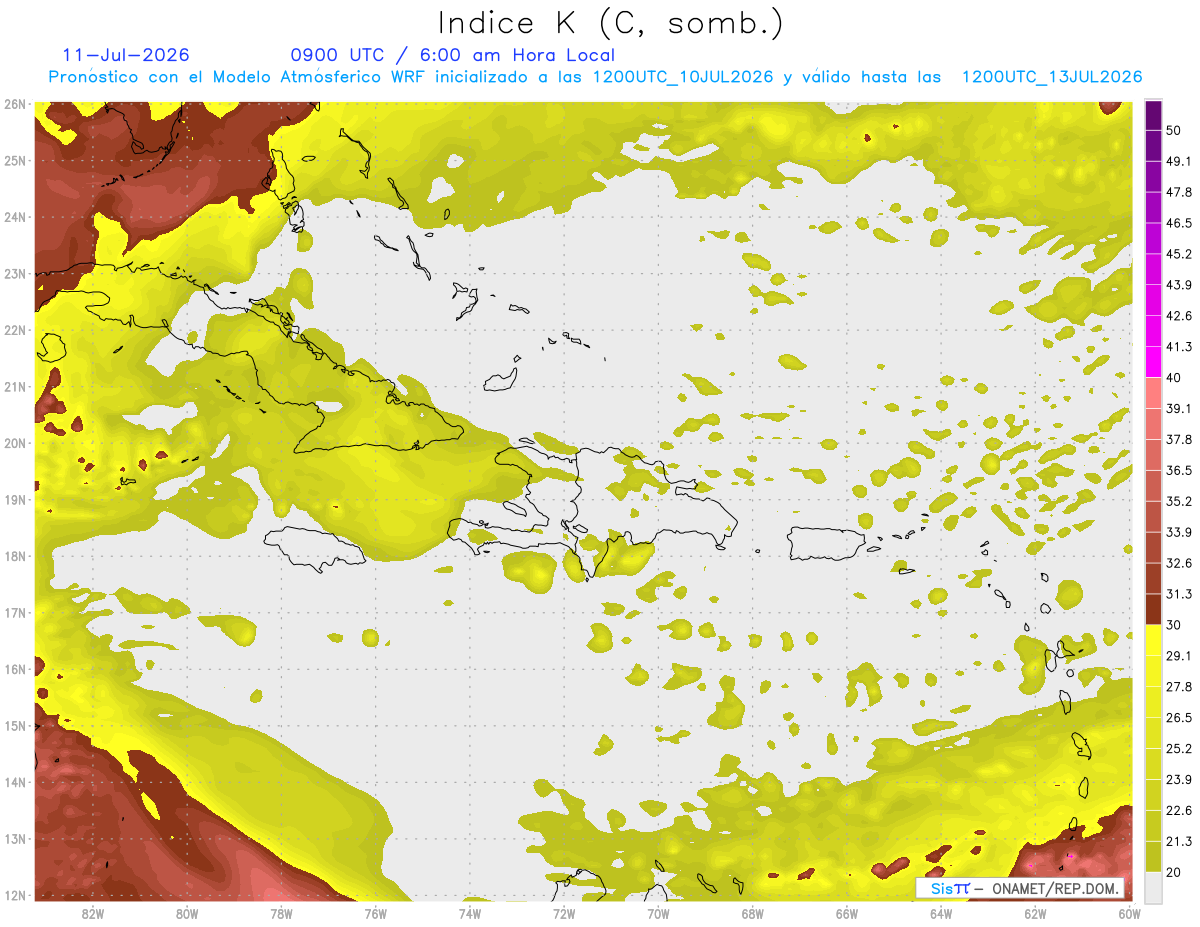Click the colorbar value "32.6"
This screenshot has width=1200, height=927.
pos(1178,563)
